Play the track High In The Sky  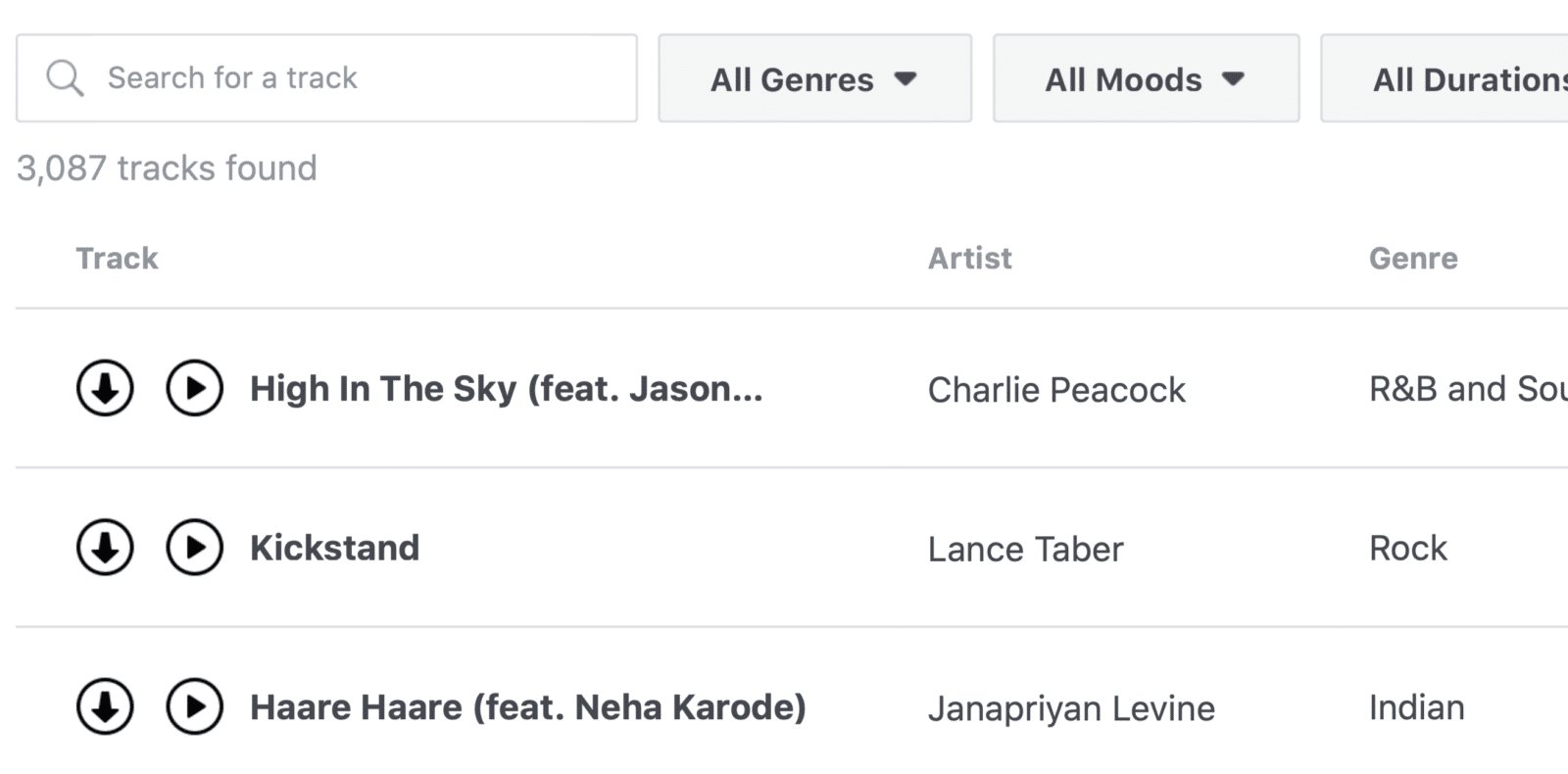click(x=194, y=388)
